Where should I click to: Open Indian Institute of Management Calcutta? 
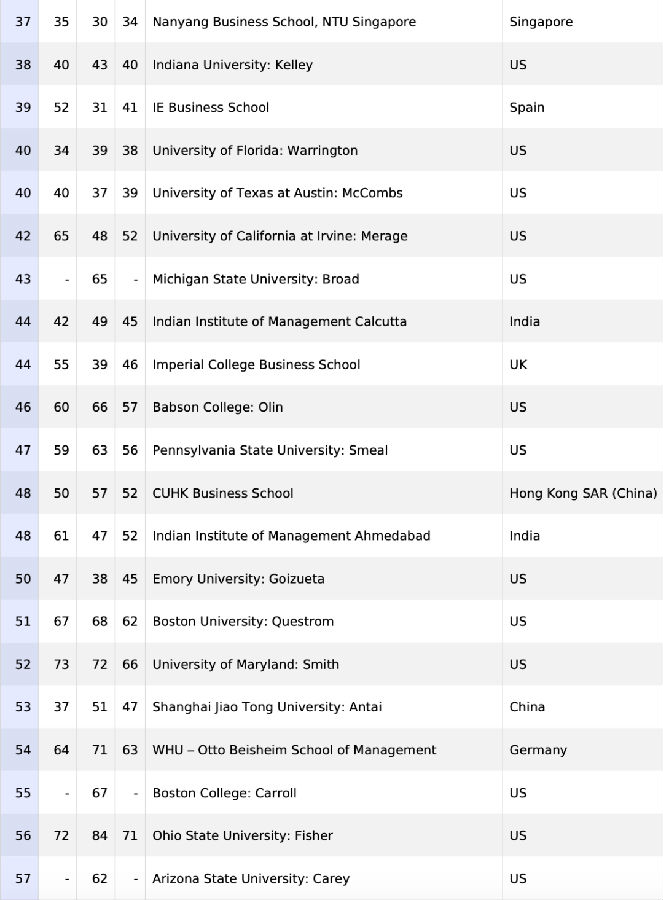280,321
